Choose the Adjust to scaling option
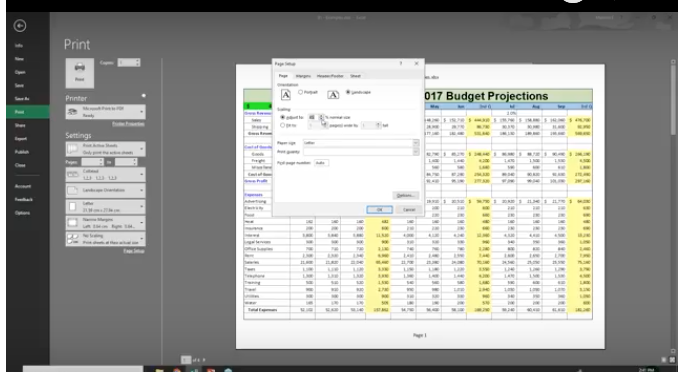 tap(283, 117)
